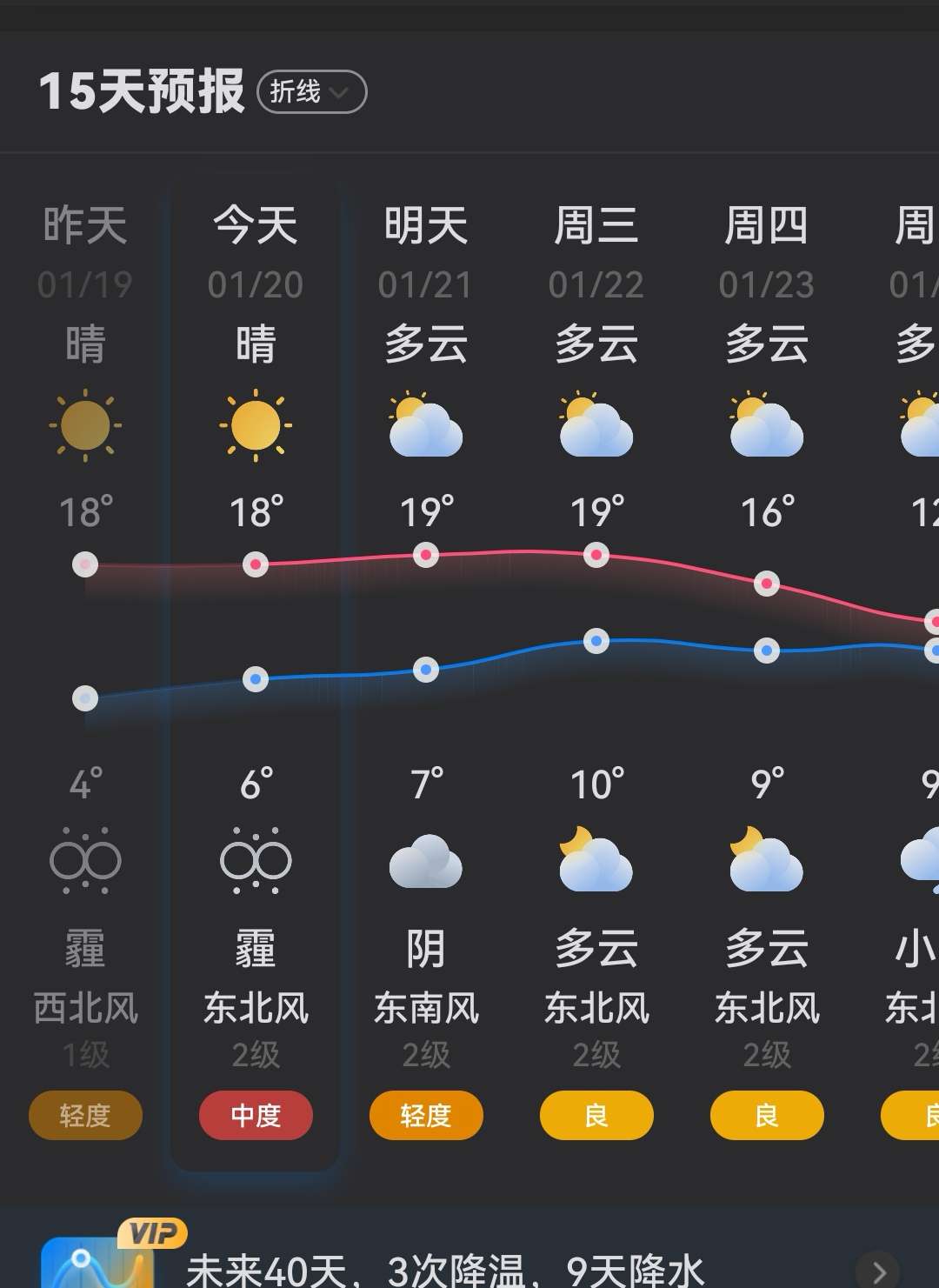
Task: Click the sun icon under 今天
Action: pos(255,425)
